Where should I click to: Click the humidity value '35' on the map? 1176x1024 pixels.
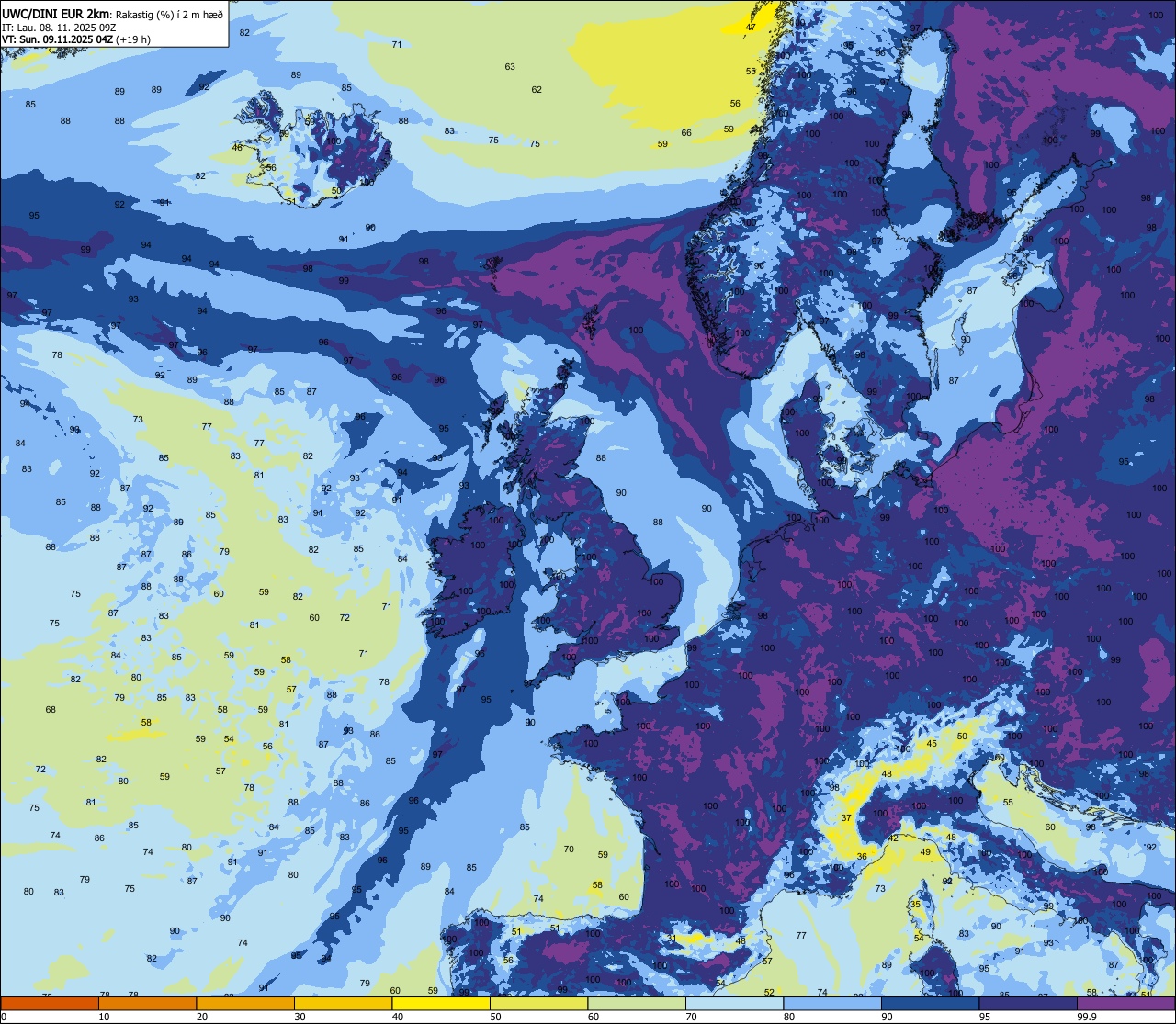(915, 905)
